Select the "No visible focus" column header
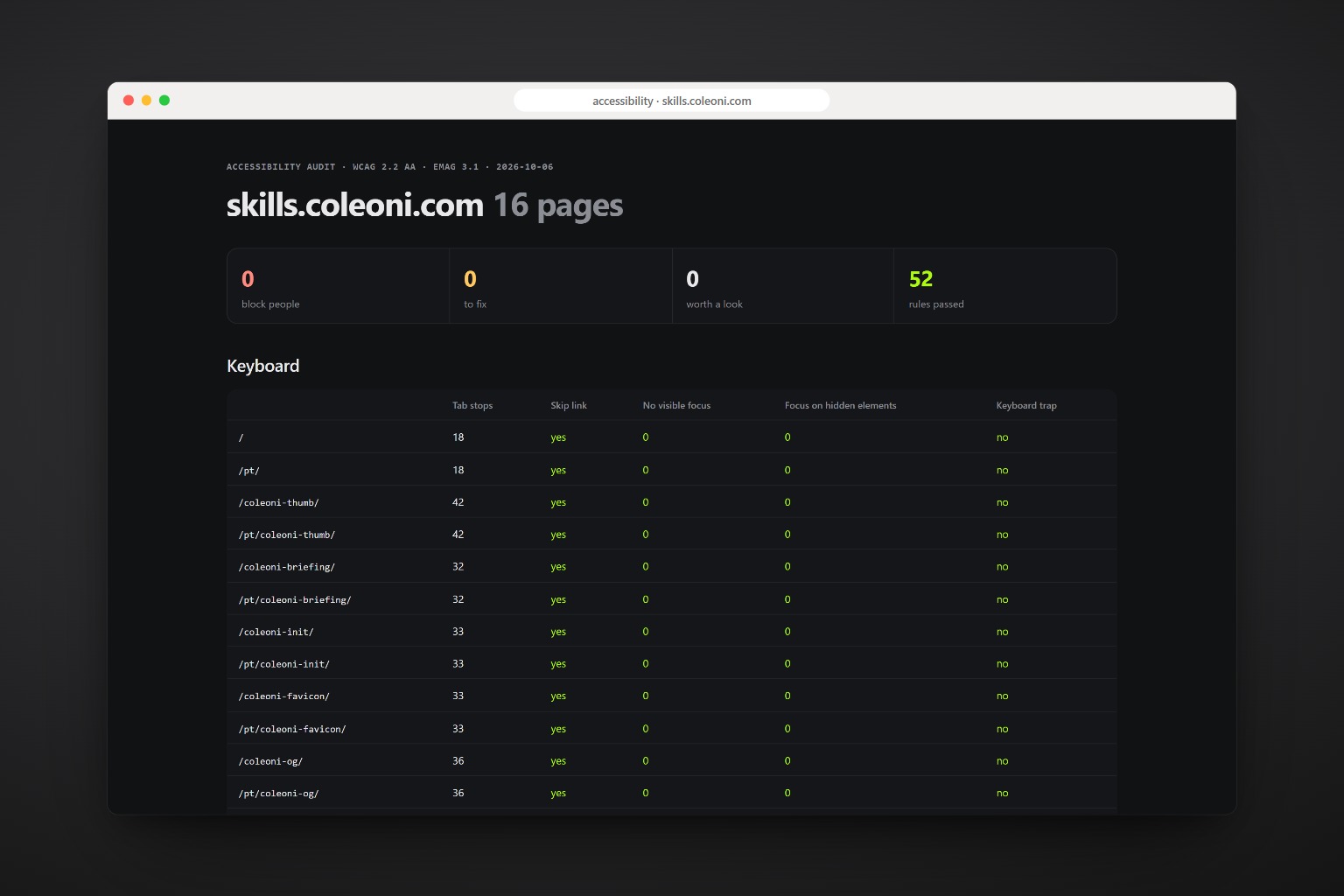The image size is (1344, 896). coord(676,405)
